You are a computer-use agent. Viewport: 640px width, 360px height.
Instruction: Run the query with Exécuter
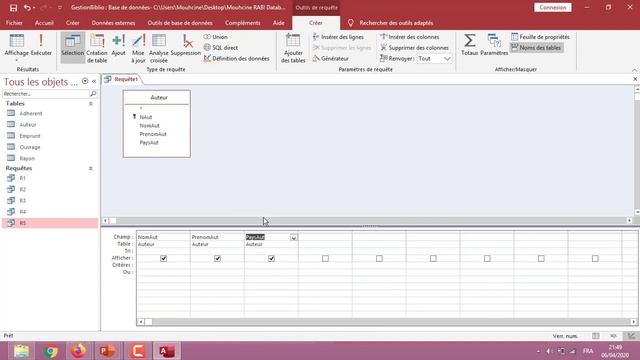tap(41, 45)
